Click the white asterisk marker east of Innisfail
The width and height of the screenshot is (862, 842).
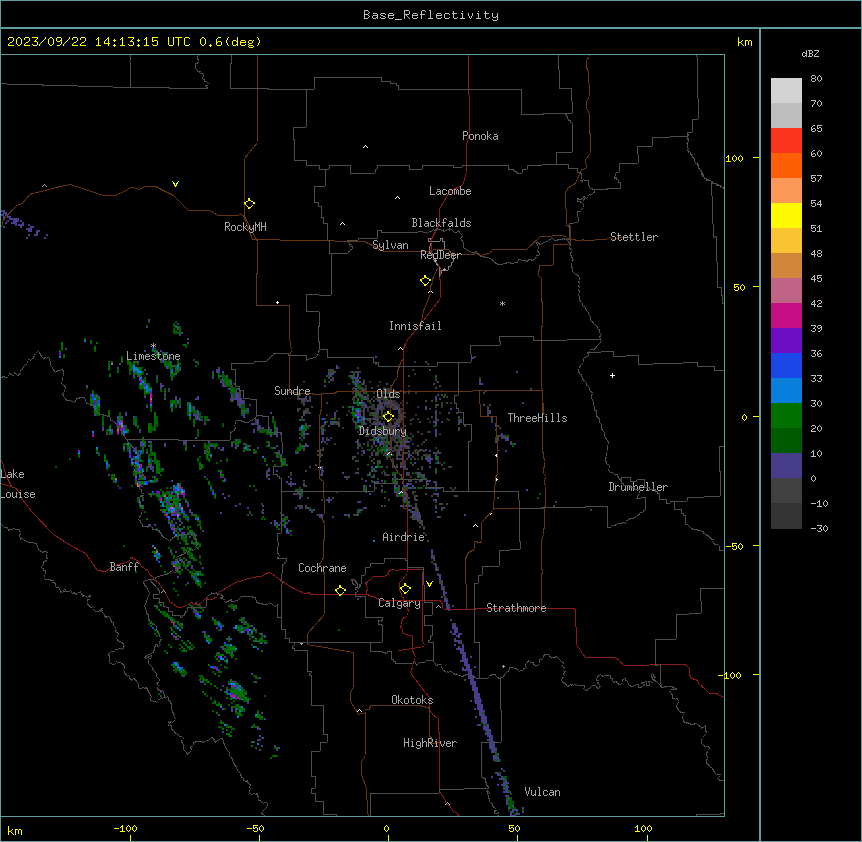(x=502, y=303)
